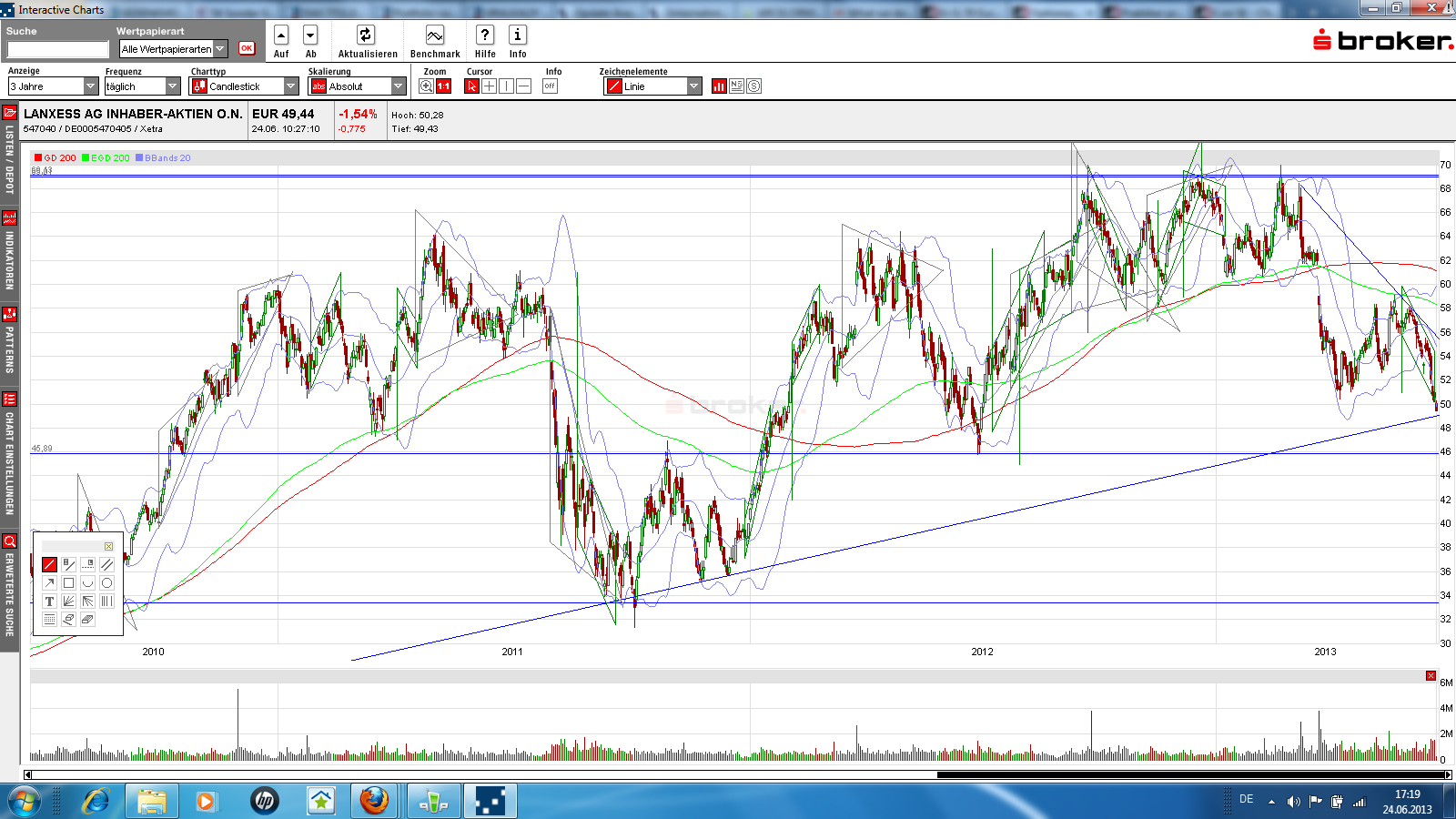The width and height of the screenshot is (1456, 819).
Task: Click the taskbar volume speaker icon
Action: pos(1293,802)
